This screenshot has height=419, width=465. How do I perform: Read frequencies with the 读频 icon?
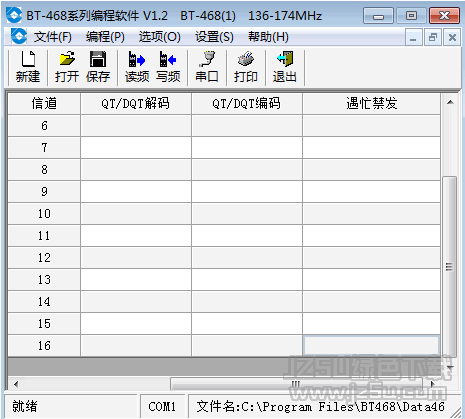[137, 67]
